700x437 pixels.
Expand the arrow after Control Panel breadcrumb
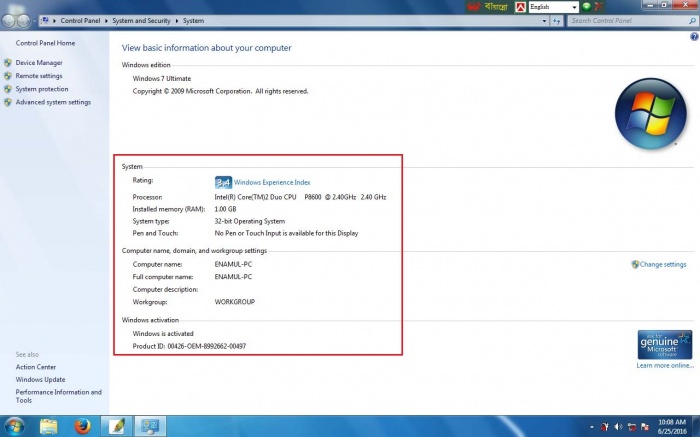(106, 21)
